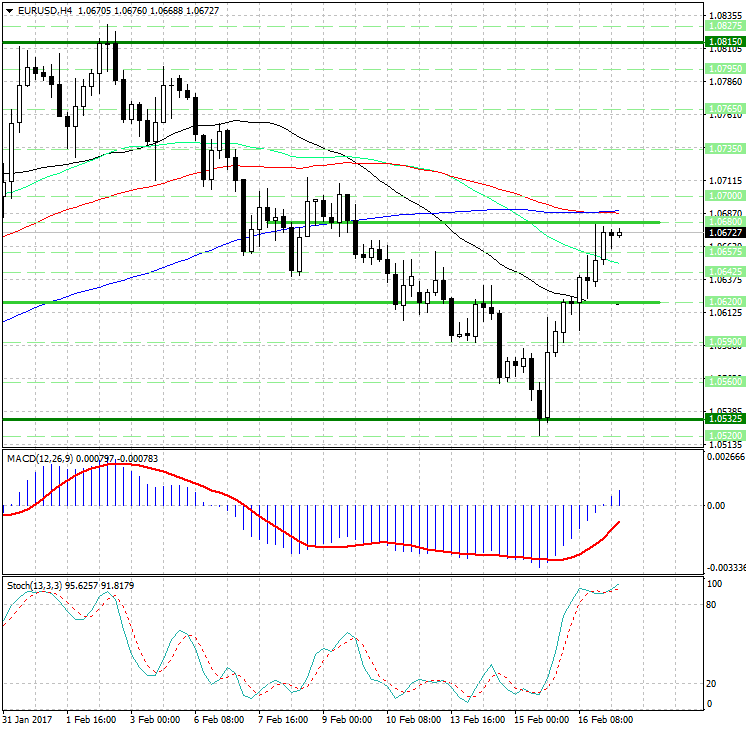Click the 1.08275 level label
This screenshot has width=746, height=731.
tap(725, 26)
